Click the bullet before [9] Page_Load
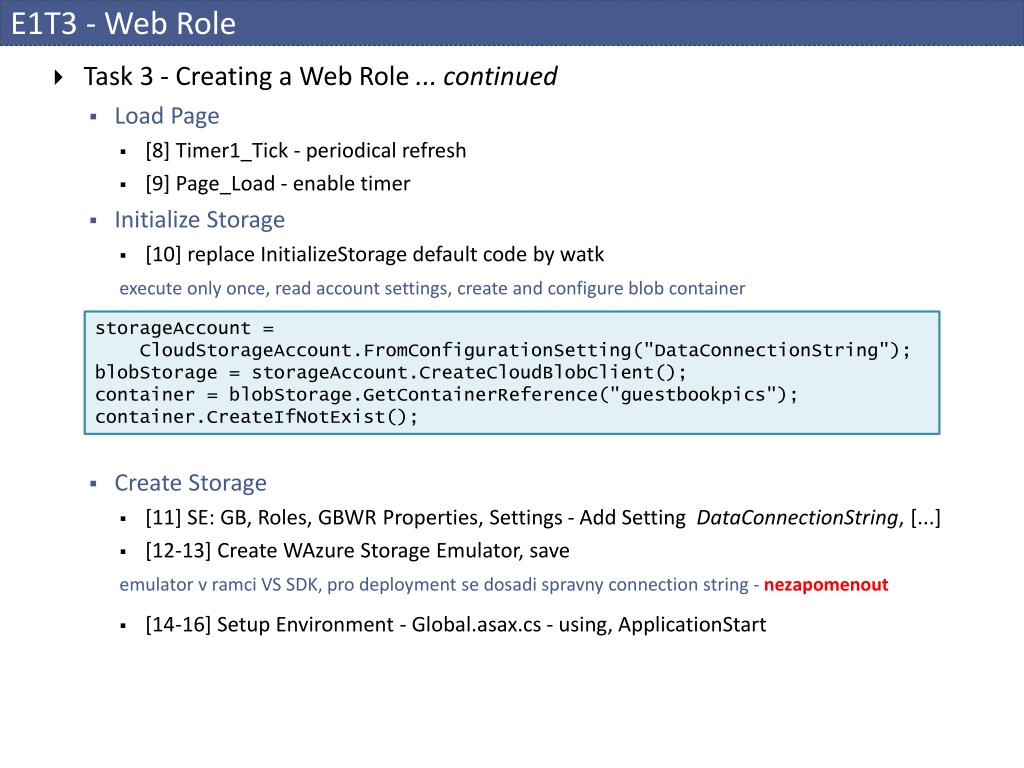1024x768 pixels. tap(123, 185)
